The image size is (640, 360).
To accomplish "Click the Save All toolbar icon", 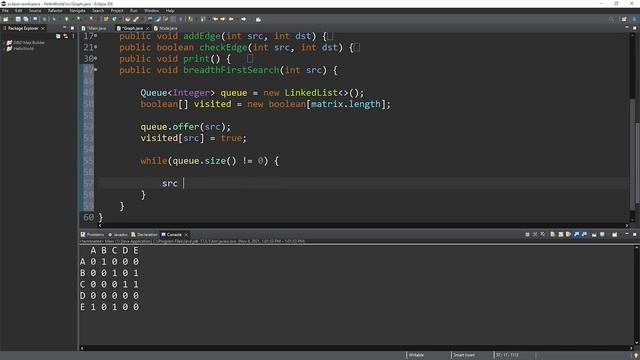I will 25,19.
